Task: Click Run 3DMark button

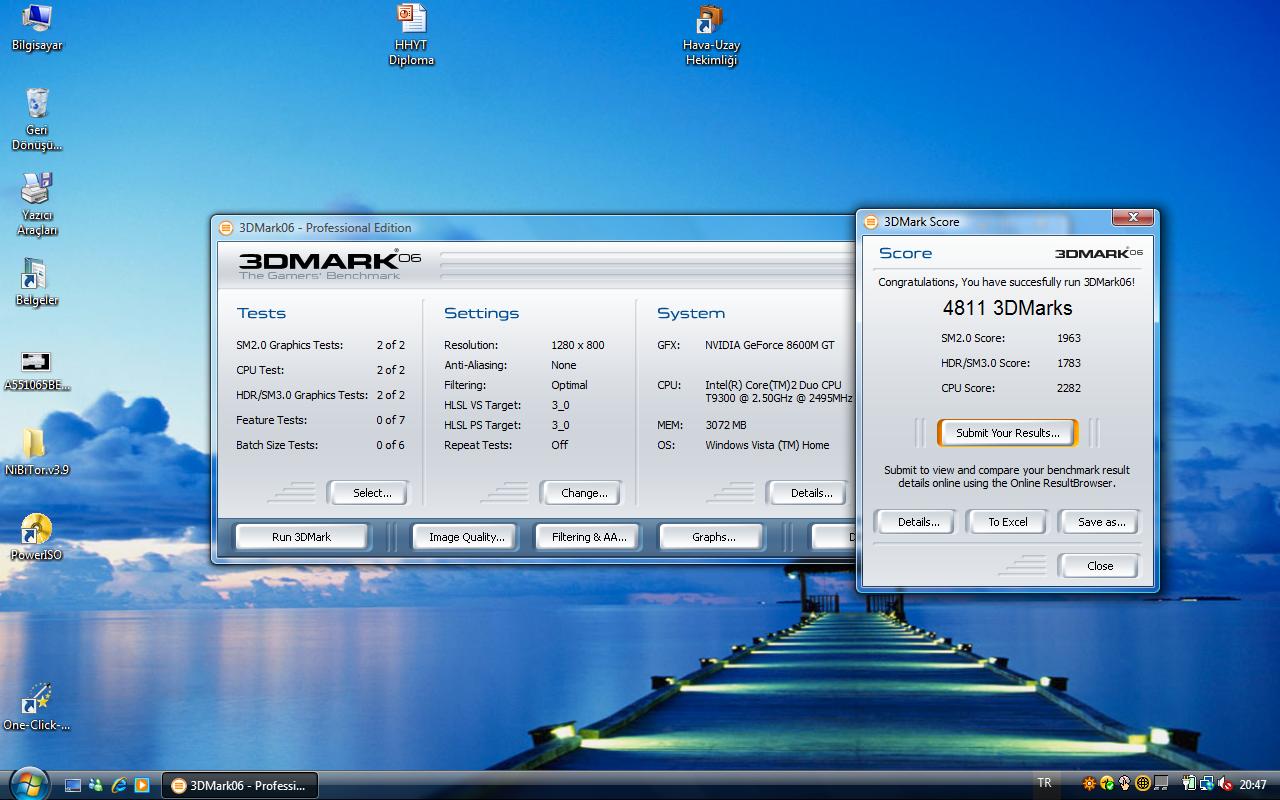Action: click(301, 537)
